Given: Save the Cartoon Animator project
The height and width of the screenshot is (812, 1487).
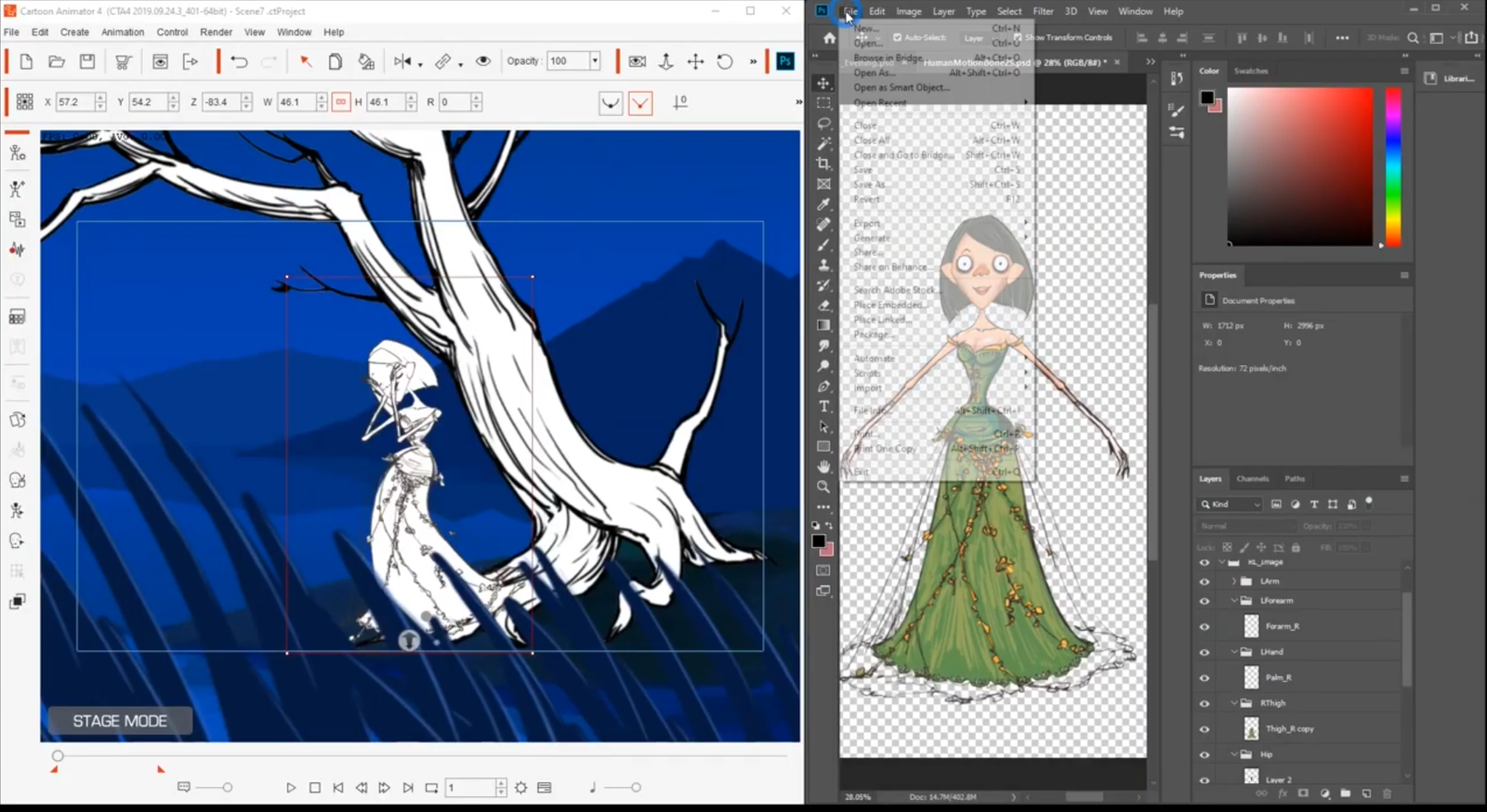Looking at the screenshot, I should pyautogui.click(x=86, y=61).
